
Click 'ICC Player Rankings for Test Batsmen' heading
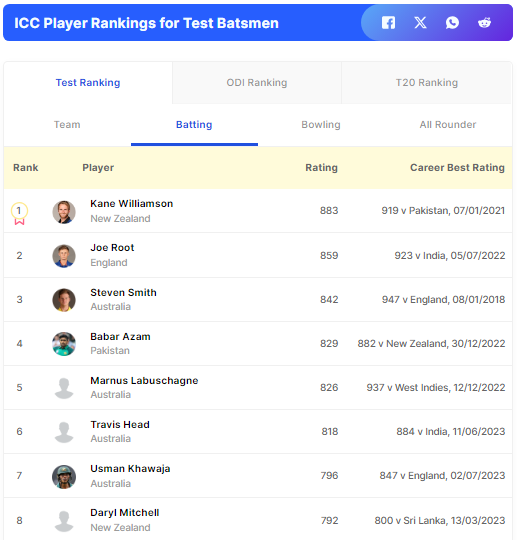(146, 23)
